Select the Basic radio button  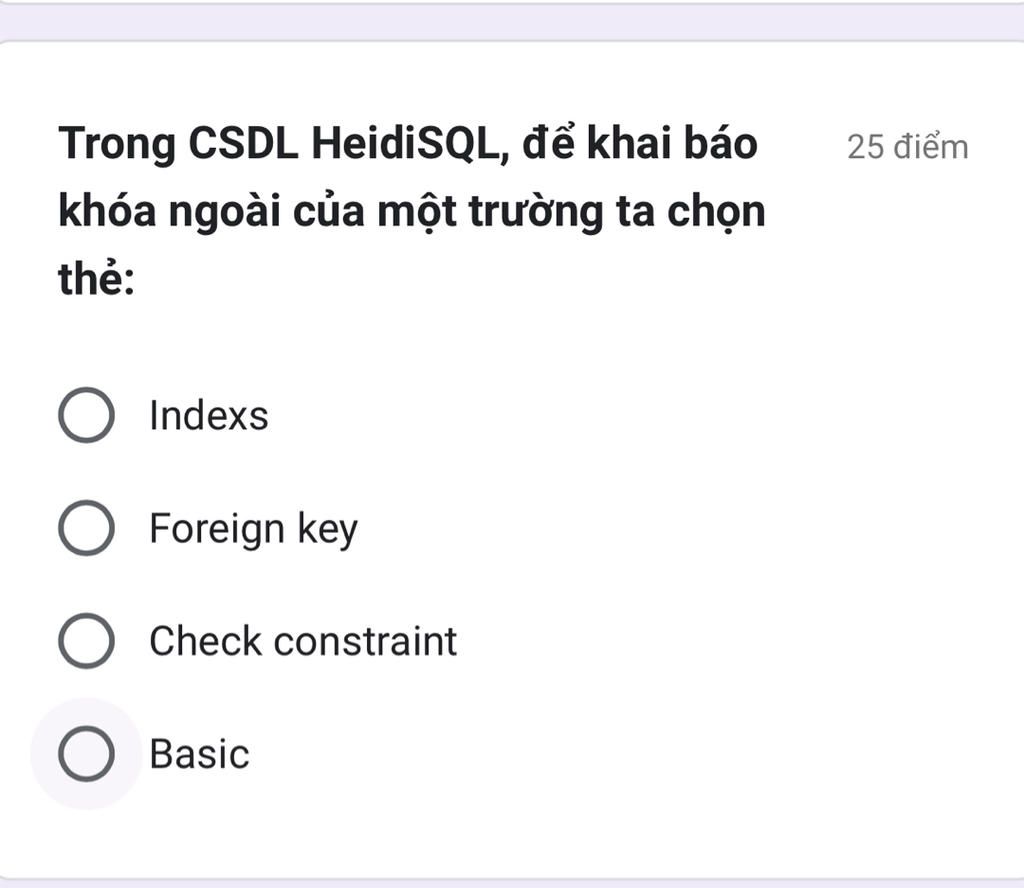click(86, 754)
